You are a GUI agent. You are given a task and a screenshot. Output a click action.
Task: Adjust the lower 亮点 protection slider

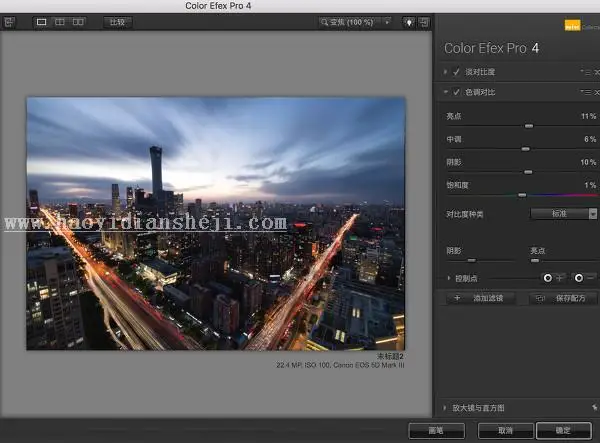[535, 261]
